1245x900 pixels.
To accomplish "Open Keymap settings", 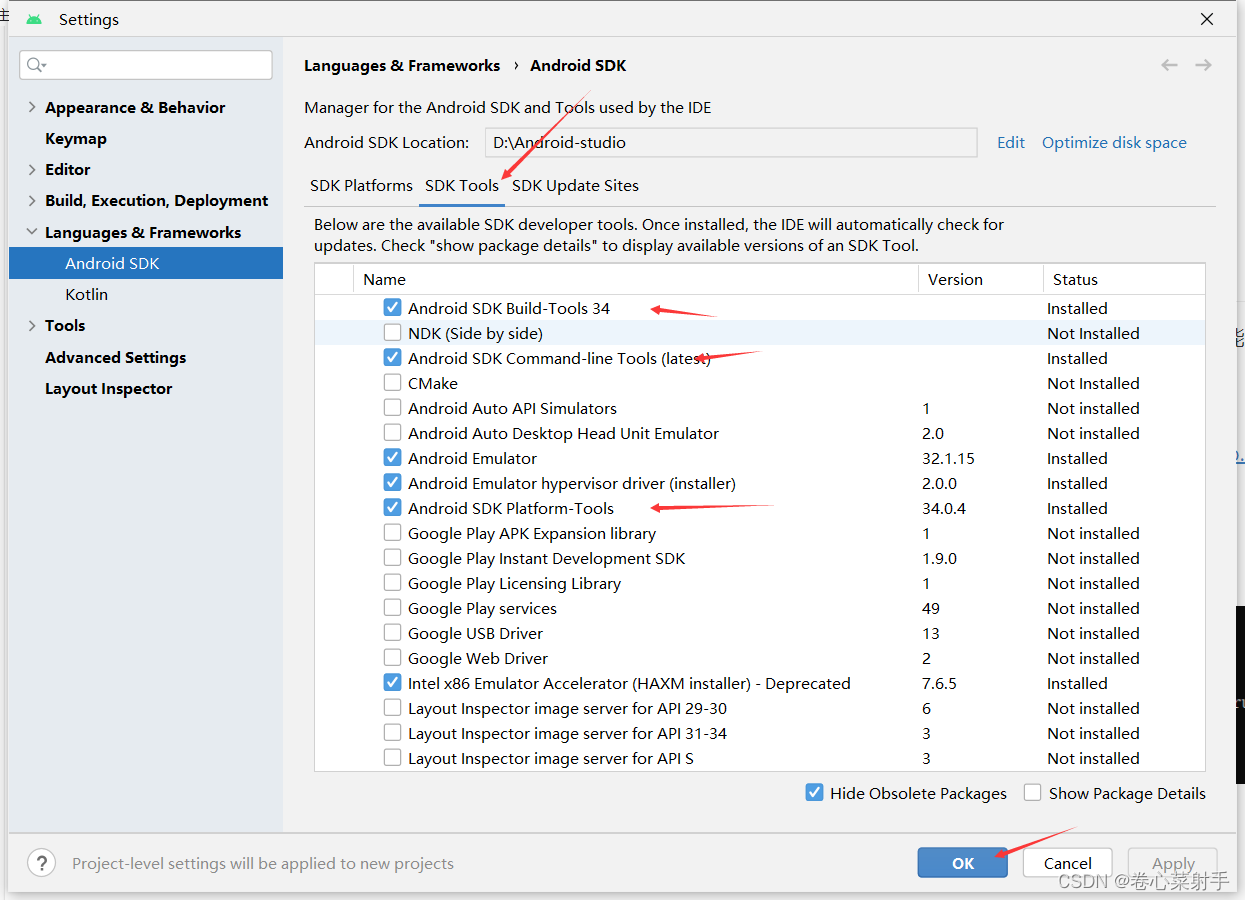I will [76, 138].
